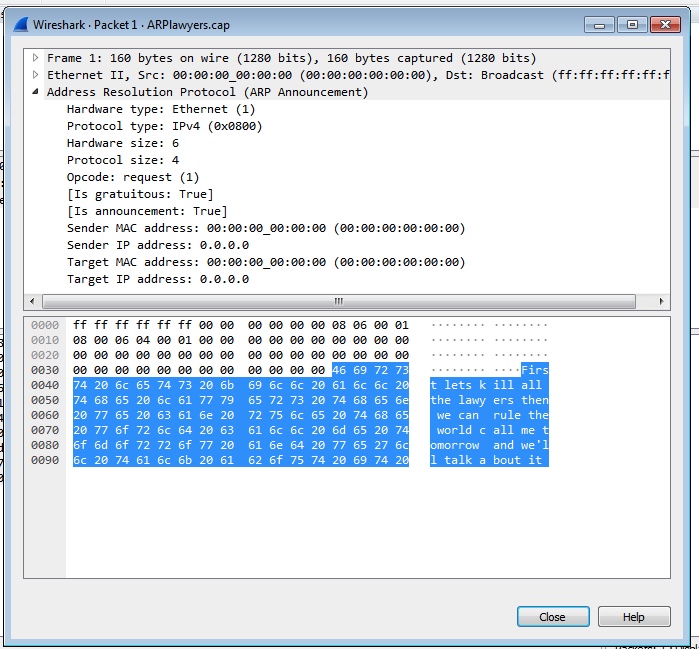This screenshot has height=649, width=699.
Task: Click ASCII text 'world c' in row 0070
Action: (461, 430)
